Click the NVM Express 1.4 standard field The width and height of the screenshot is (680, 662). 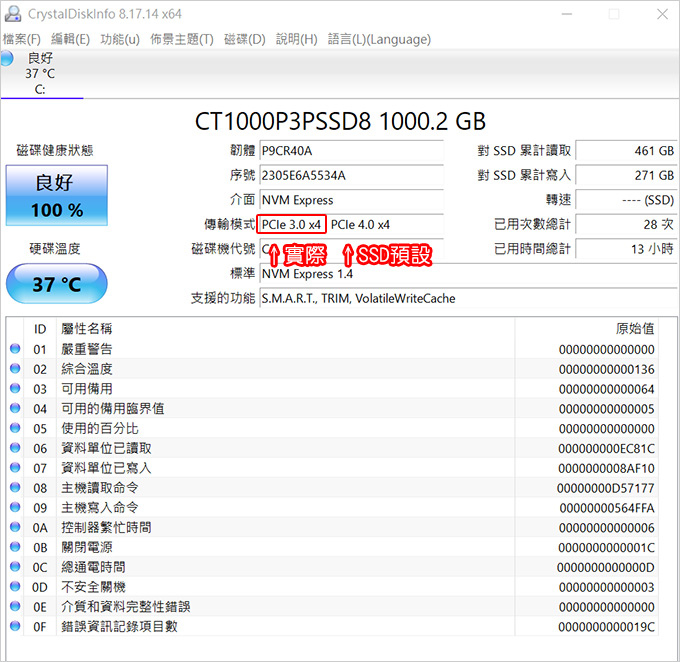468,274
